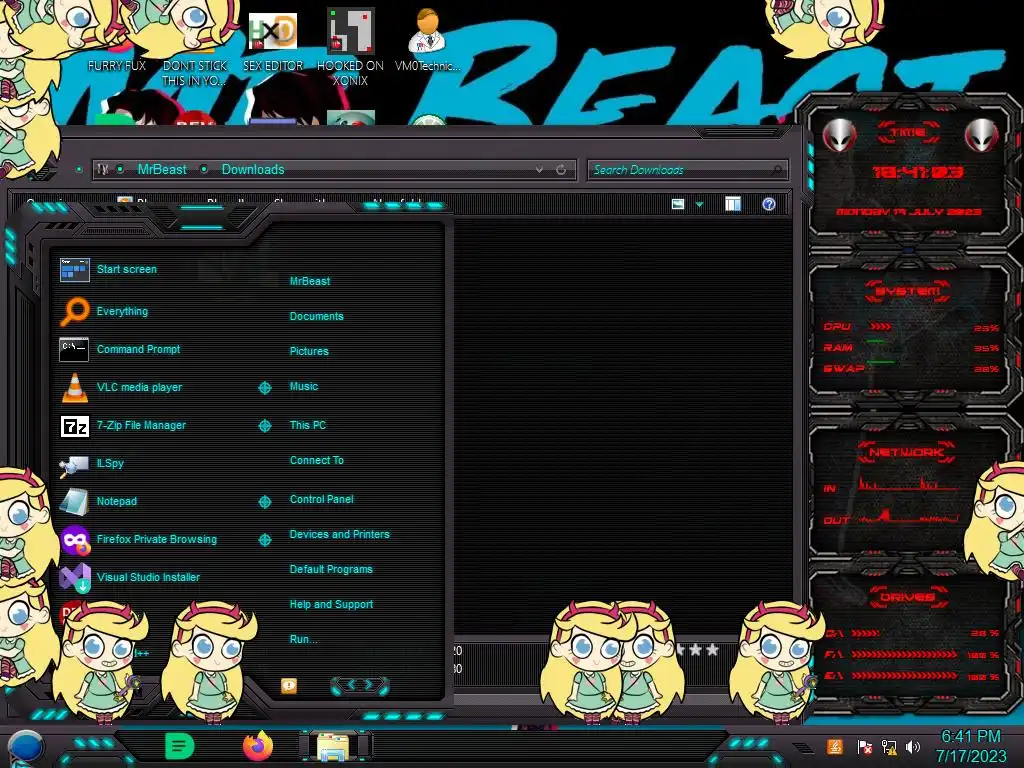
Task: Click the right alien head on TIME widget
Action: coord(982,135)
